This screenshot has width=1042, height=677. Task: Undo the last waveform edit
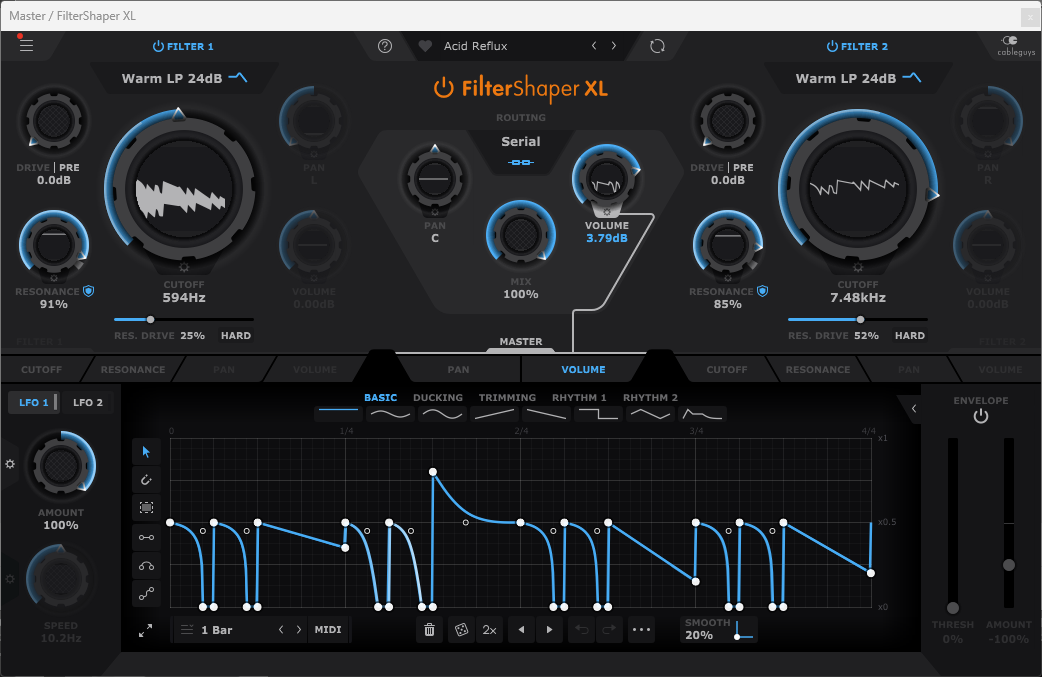pyautogui.click(x=581, y=630)
